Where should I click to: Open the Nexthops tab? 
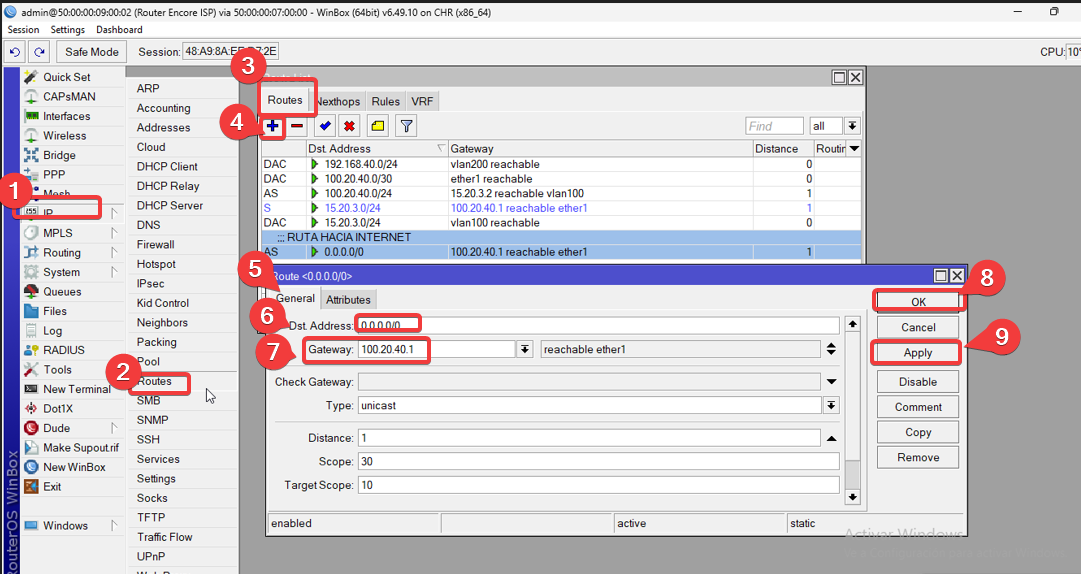coord(337,102)
